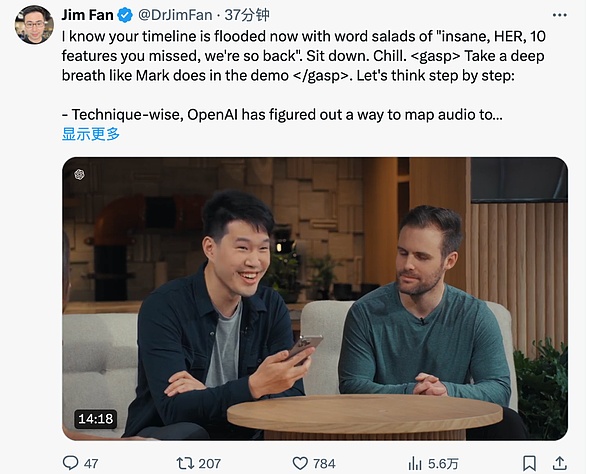This screenshot has height=474, width=600.
Task: Play the embedded demo video
Action: (315, 298)
